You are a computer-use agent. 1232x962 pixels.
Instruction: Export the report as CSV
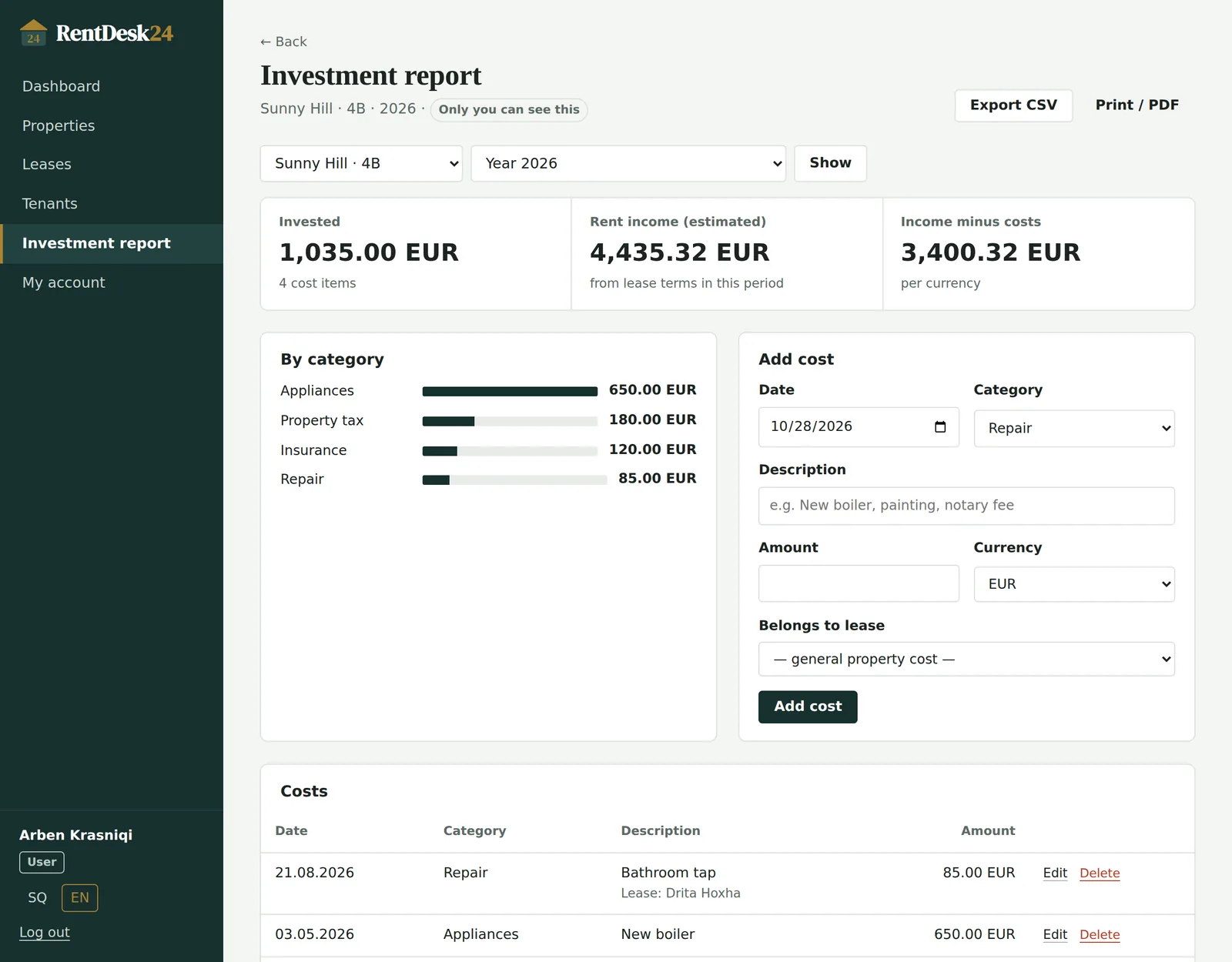1013,105
